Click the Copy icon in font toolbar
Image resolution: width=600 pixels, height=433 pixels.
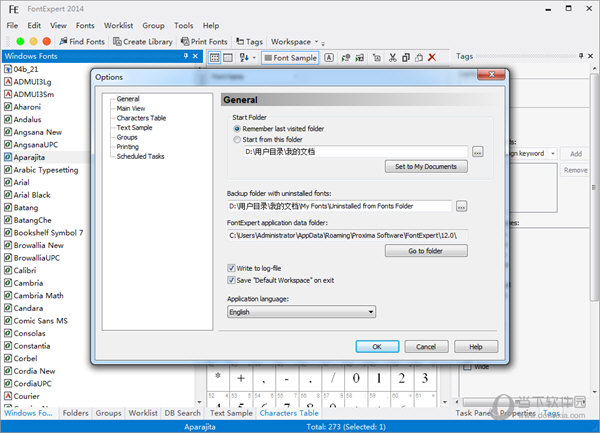[406, 58]
